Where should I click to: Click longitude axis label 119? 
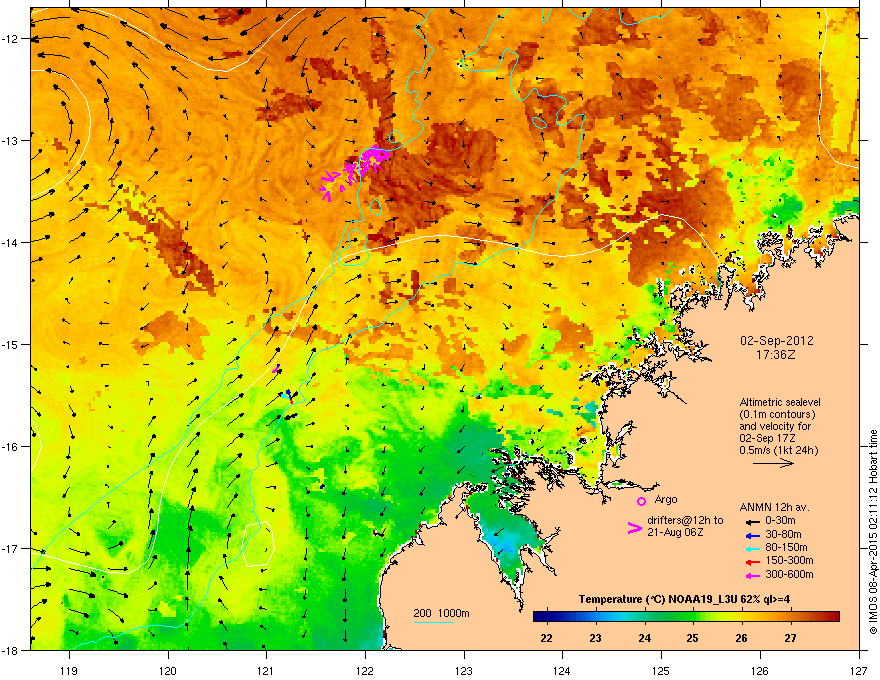click(x=70, y=670)
